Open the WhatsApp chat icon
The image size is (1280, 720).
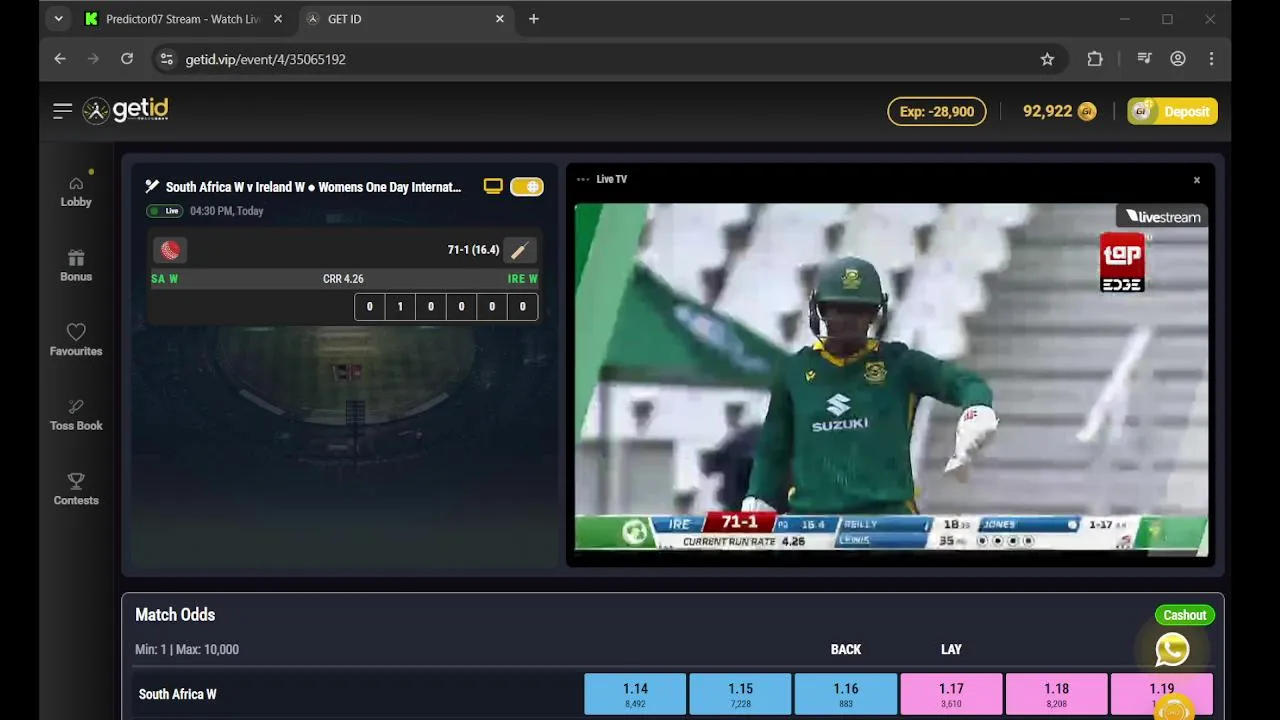click(x=1172, y=650)
